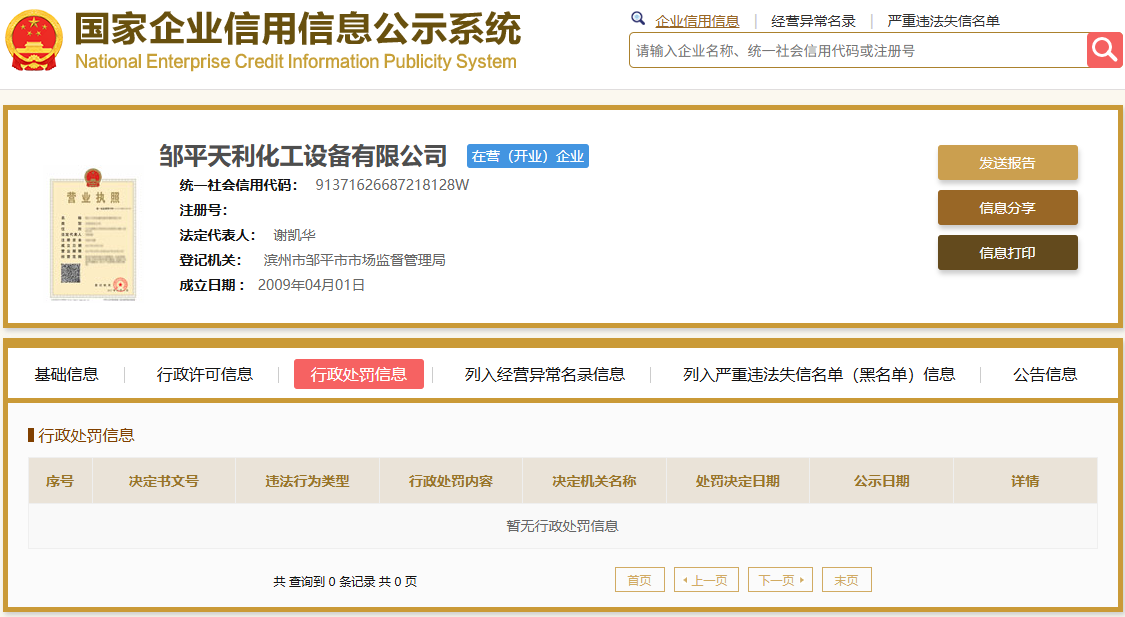
Task: Click the 决定机关名称 column header
Action: [594, 481]
